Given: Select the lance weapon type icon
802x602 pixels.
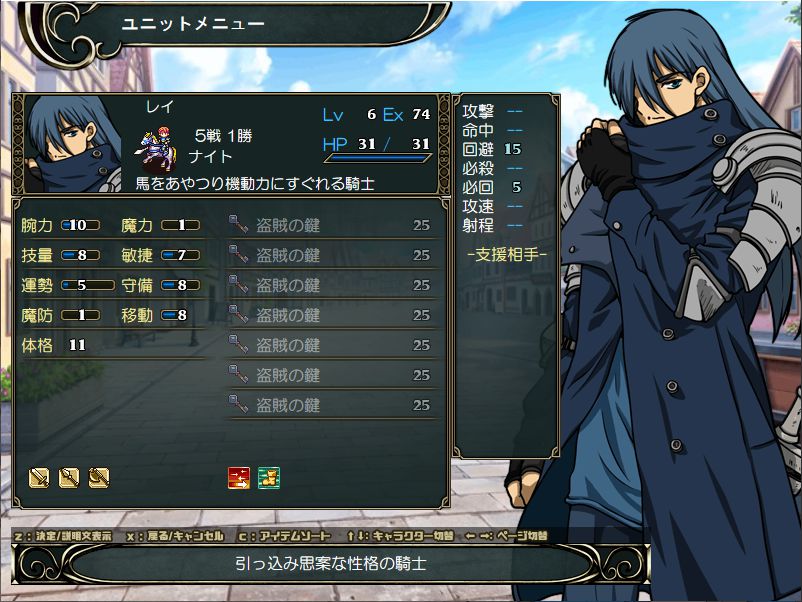Looking at the screenshot, I should point(69,478).
